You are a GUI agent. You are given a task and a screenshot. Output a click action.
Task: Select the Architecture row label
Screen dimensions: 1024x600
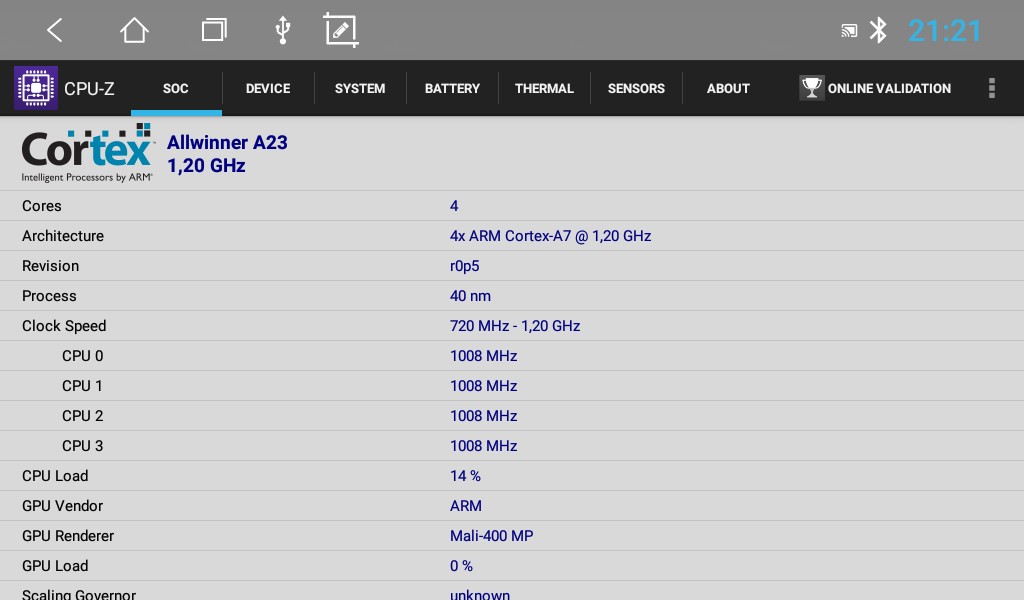[x=63, y=236]
